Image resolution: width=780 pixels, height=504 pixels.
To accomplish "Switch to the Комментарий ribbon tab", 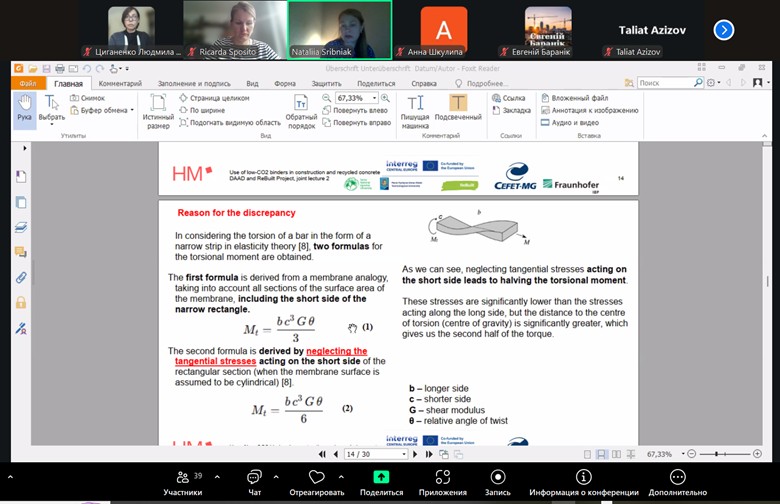I will (x=119, y=84).
